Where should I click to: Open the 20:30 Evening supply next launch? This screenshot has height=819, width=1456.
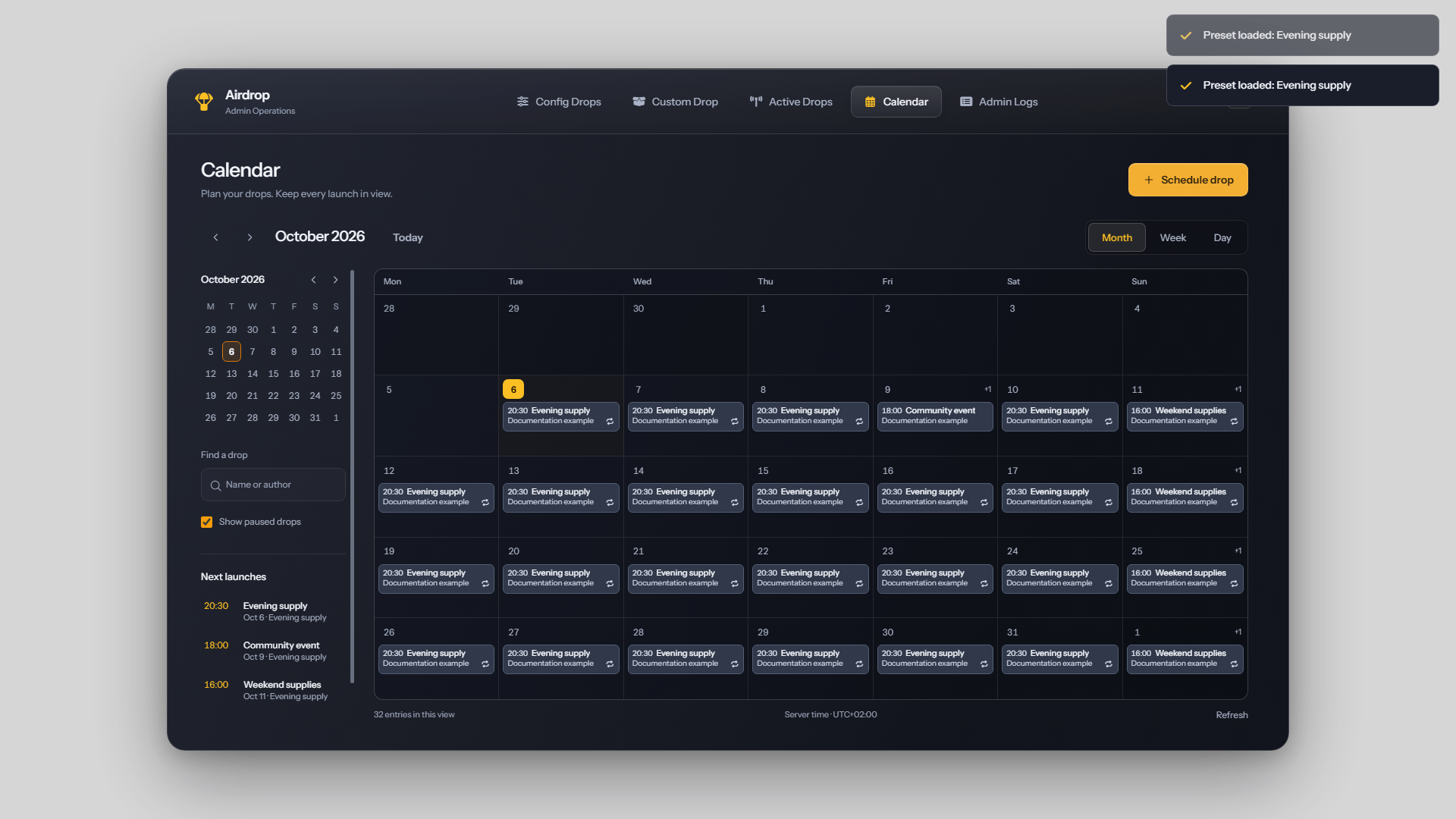(273, 611)
